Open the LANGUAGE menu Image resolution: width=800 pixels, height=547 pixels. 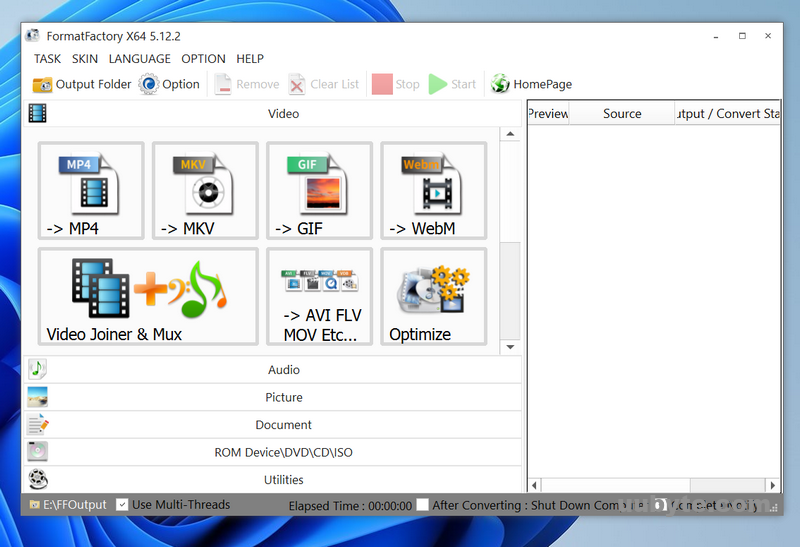click(140, 59)
